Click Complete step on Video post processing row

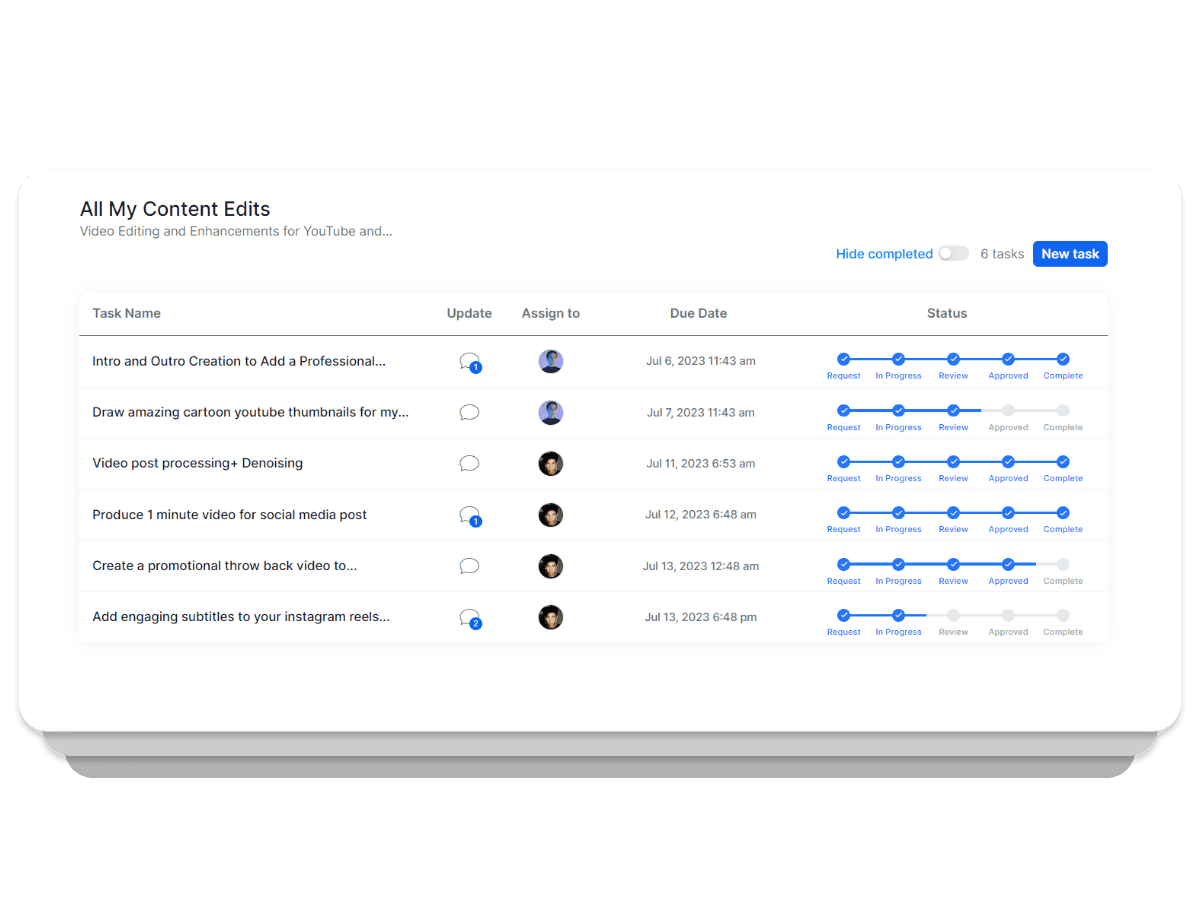pyautogui.click(x=1063, y=461)
